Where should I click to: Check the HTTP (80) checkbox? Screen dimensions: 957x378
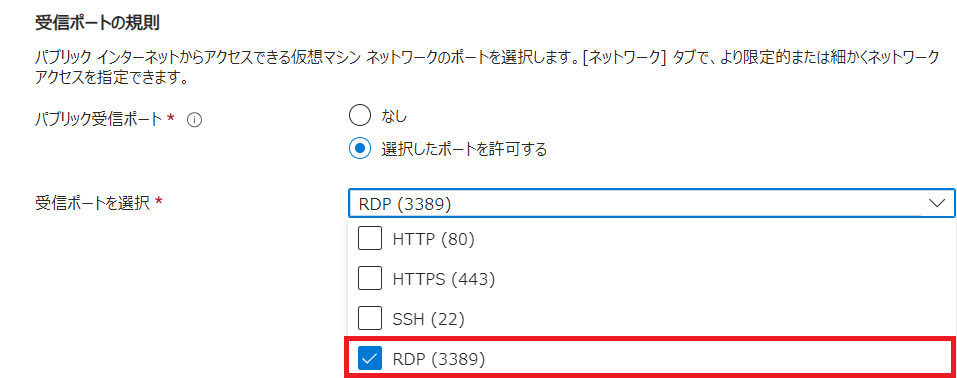pyautogui.click(x=370, y=239)
